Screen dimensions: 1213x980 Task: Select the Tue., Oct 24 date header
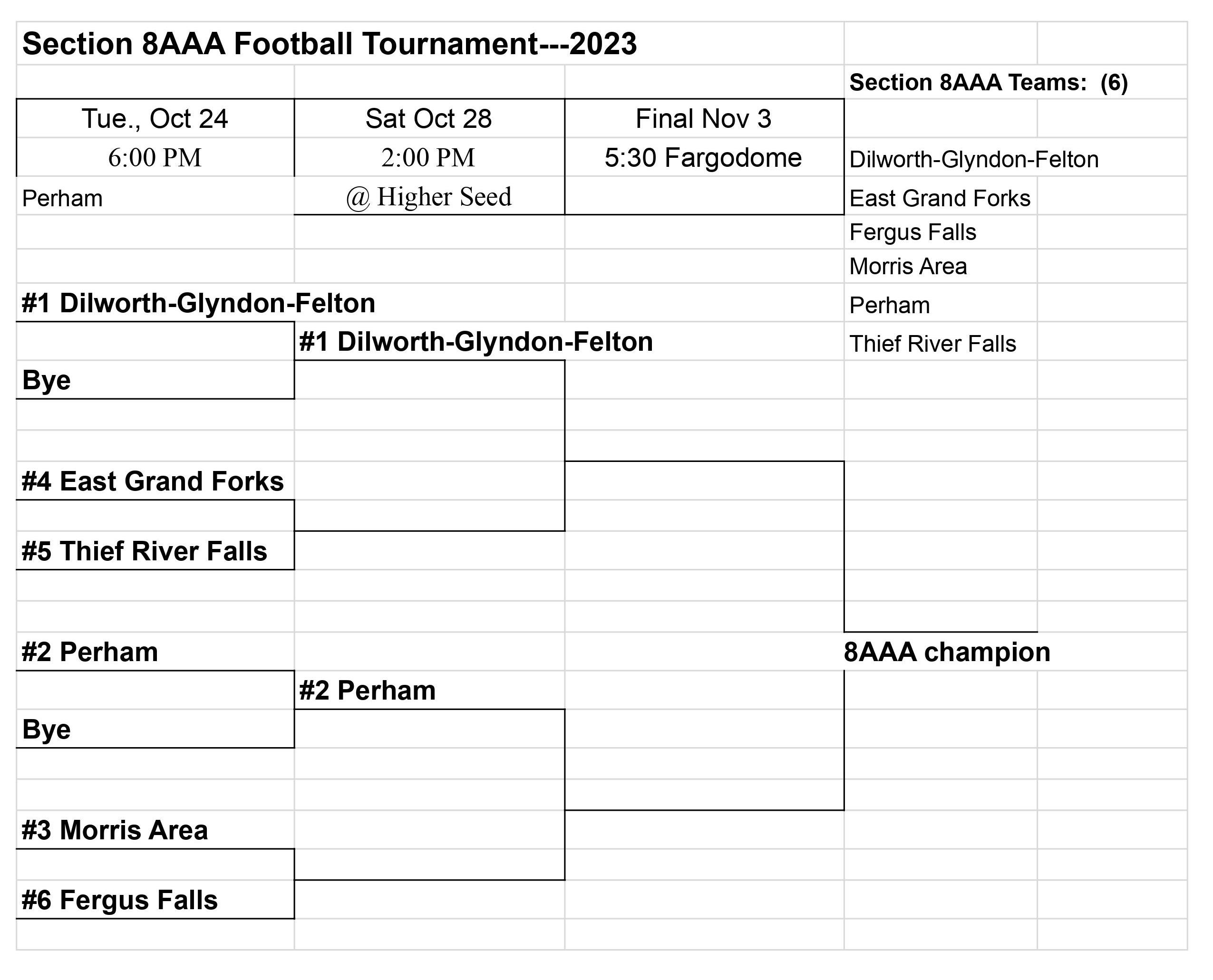click(155, 118)
